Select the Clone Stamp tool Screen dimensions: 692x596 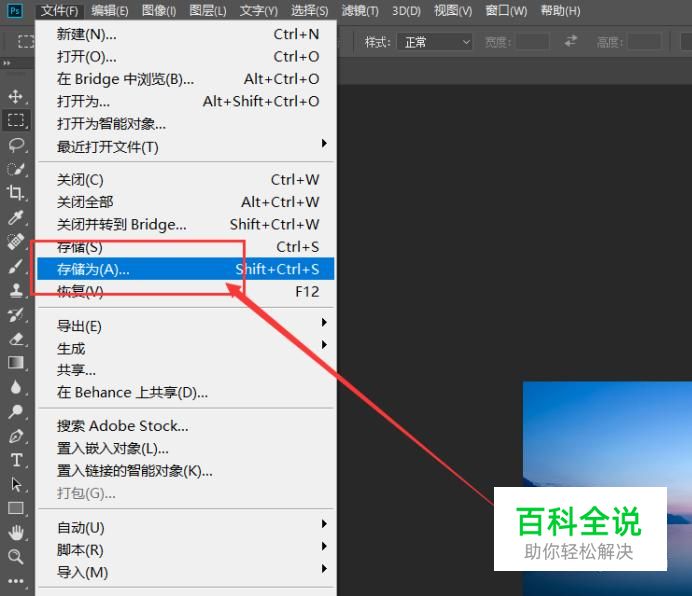point(16,290)
